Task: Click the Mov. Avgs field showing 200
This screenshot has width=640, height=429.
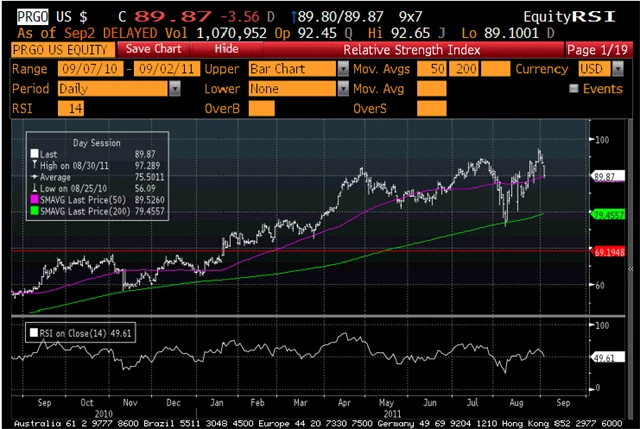Action: click(464, 69)
